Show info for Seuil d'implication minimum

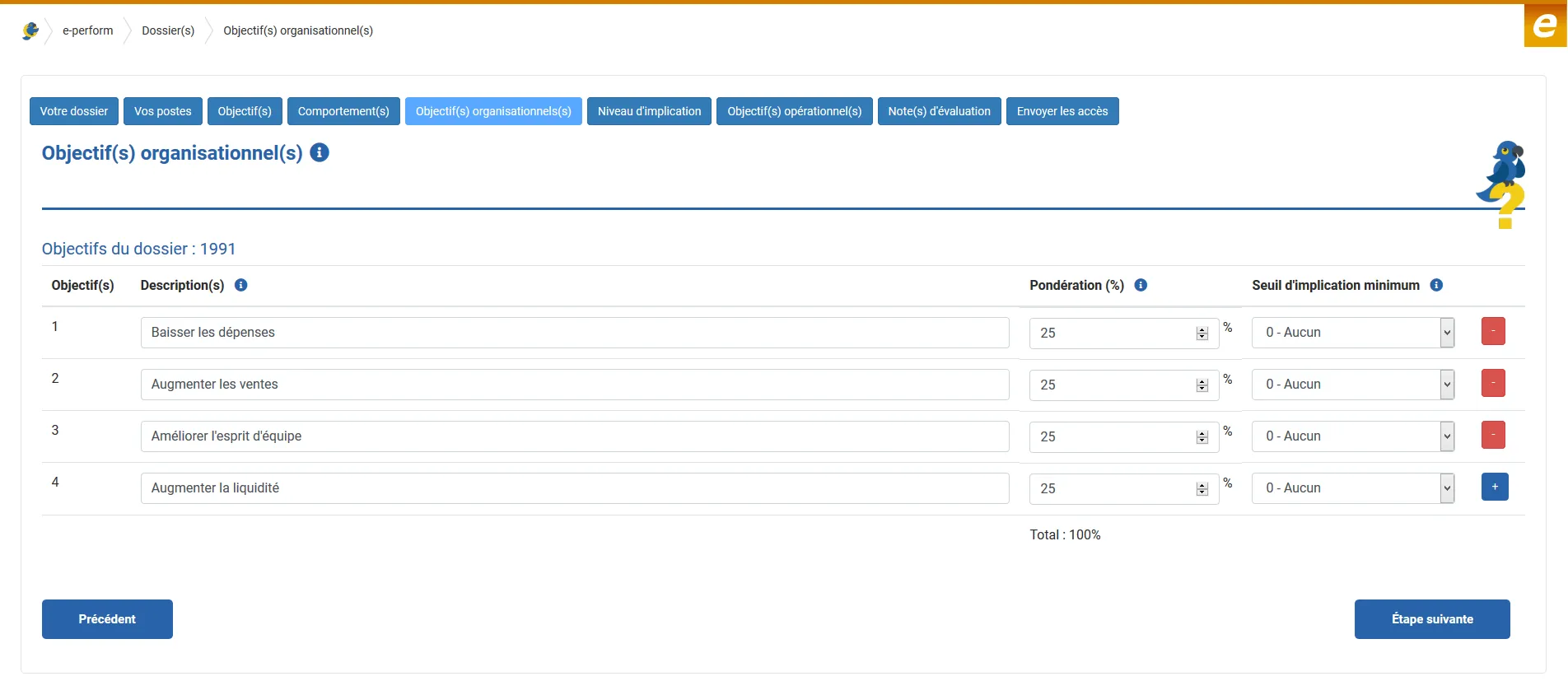pos(1436,285)
